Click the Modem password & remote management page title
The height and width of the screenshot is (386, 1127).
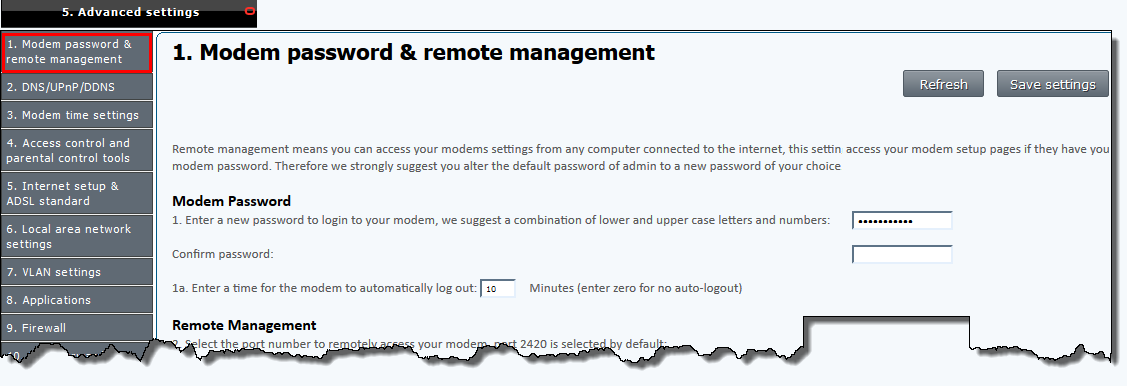(x=414, y=52)
